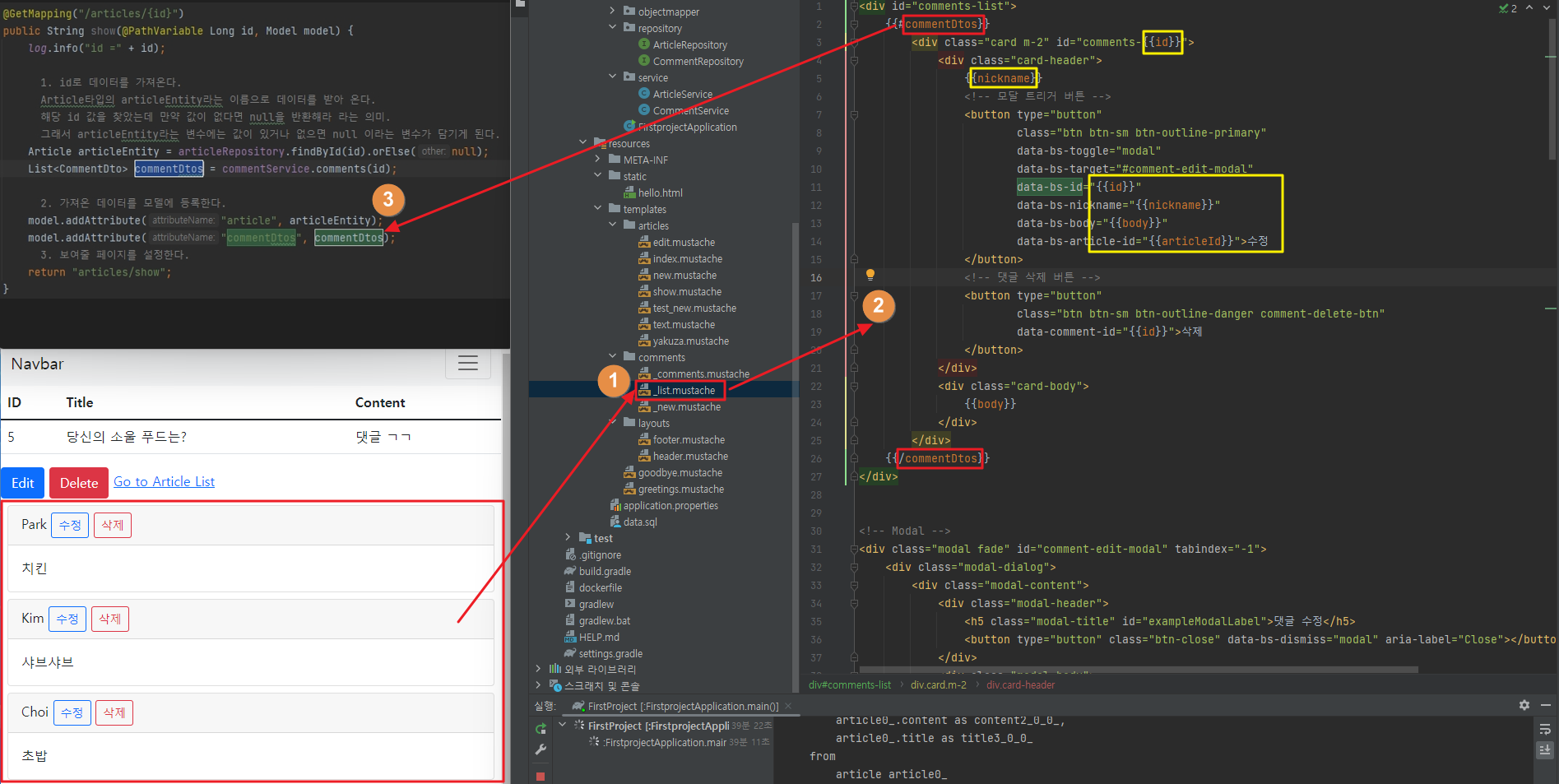Viewport: 1559px width, 784px height.
Task: Expand the META-INF folder
Action: tap(597, 160)
